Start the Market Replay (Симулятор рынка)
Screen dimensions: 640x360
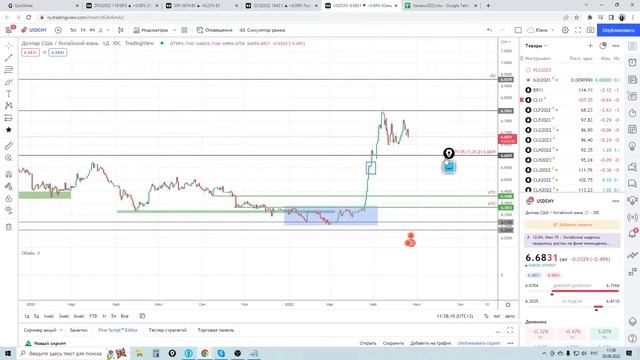point(262,30)
